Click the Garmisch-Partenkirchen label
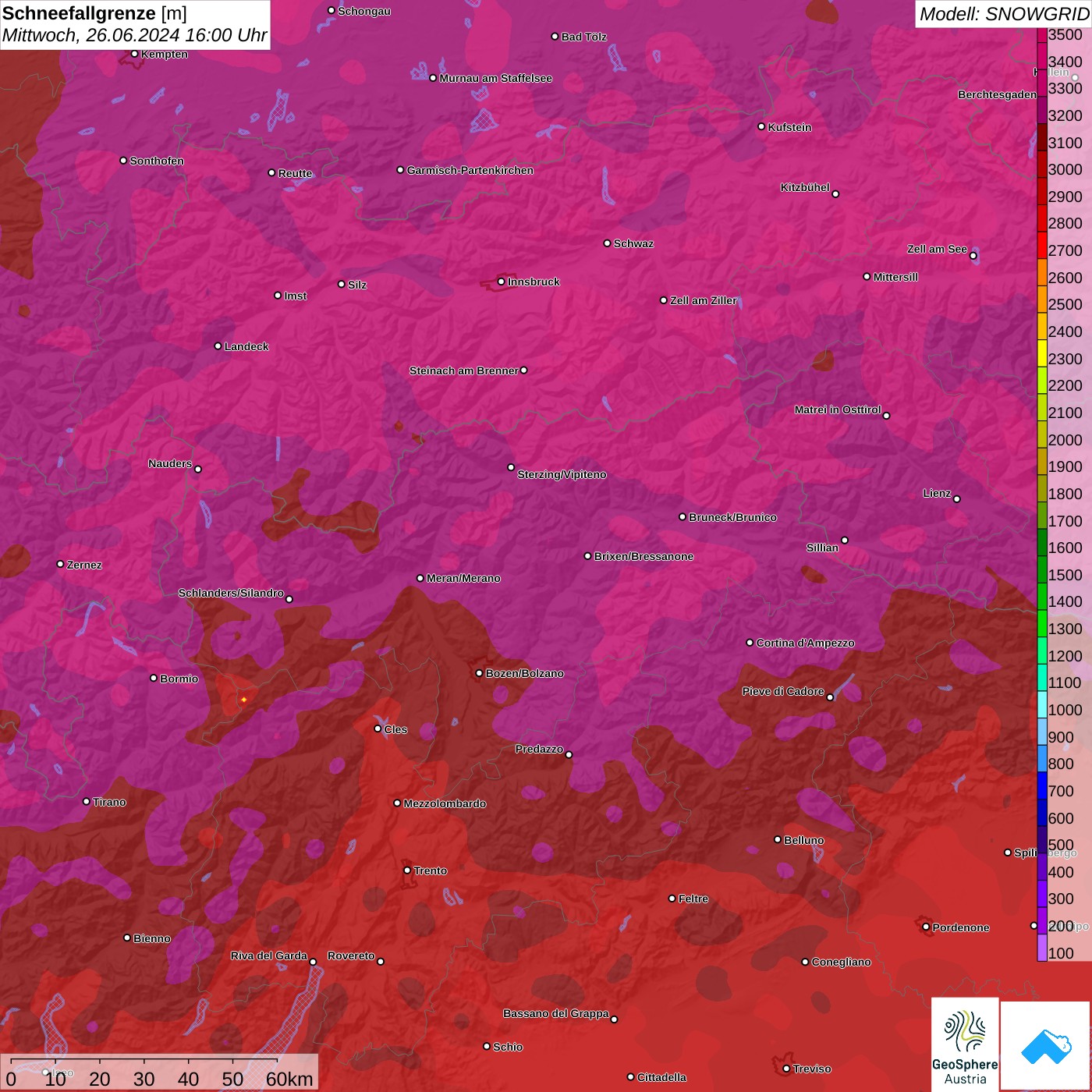The image size is (1092, 1092). click(470, 170)
